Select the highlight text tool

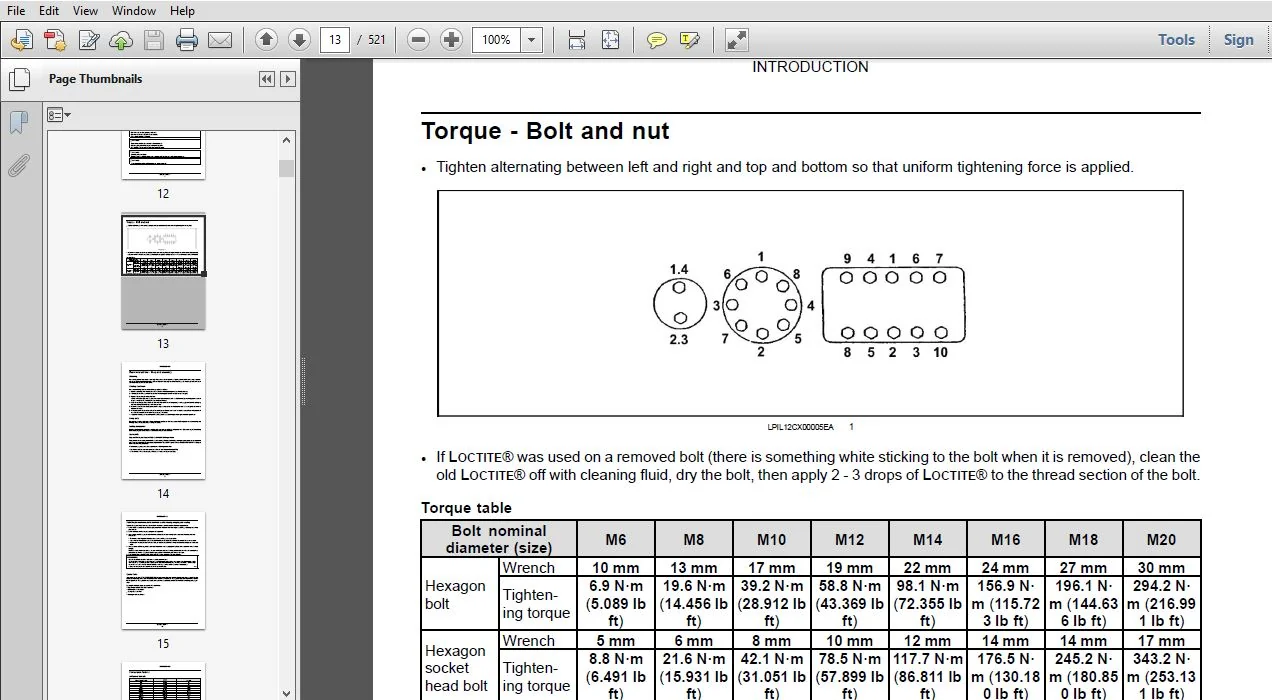coord(689,40)
